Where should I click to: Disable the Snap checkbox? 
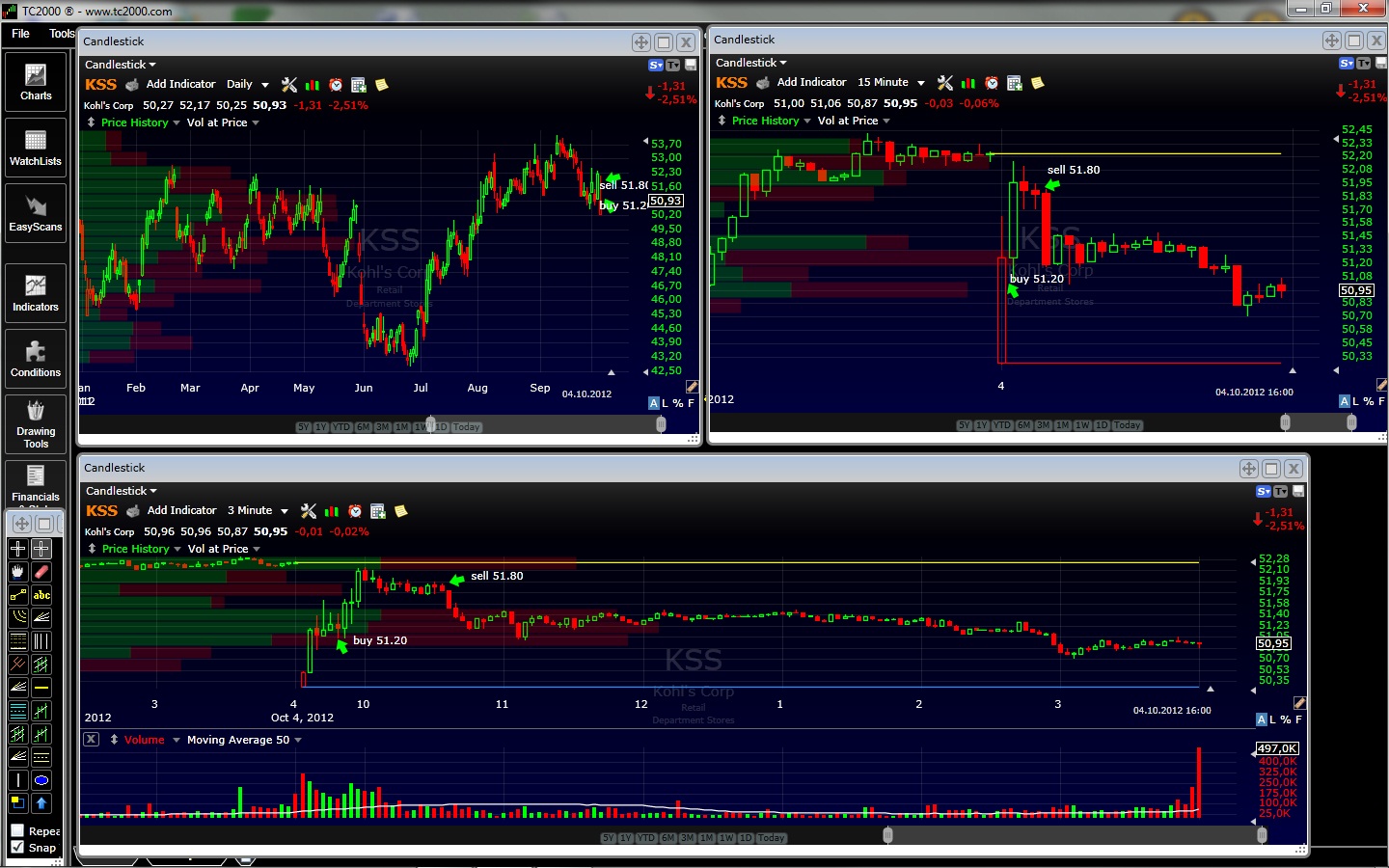17,847
